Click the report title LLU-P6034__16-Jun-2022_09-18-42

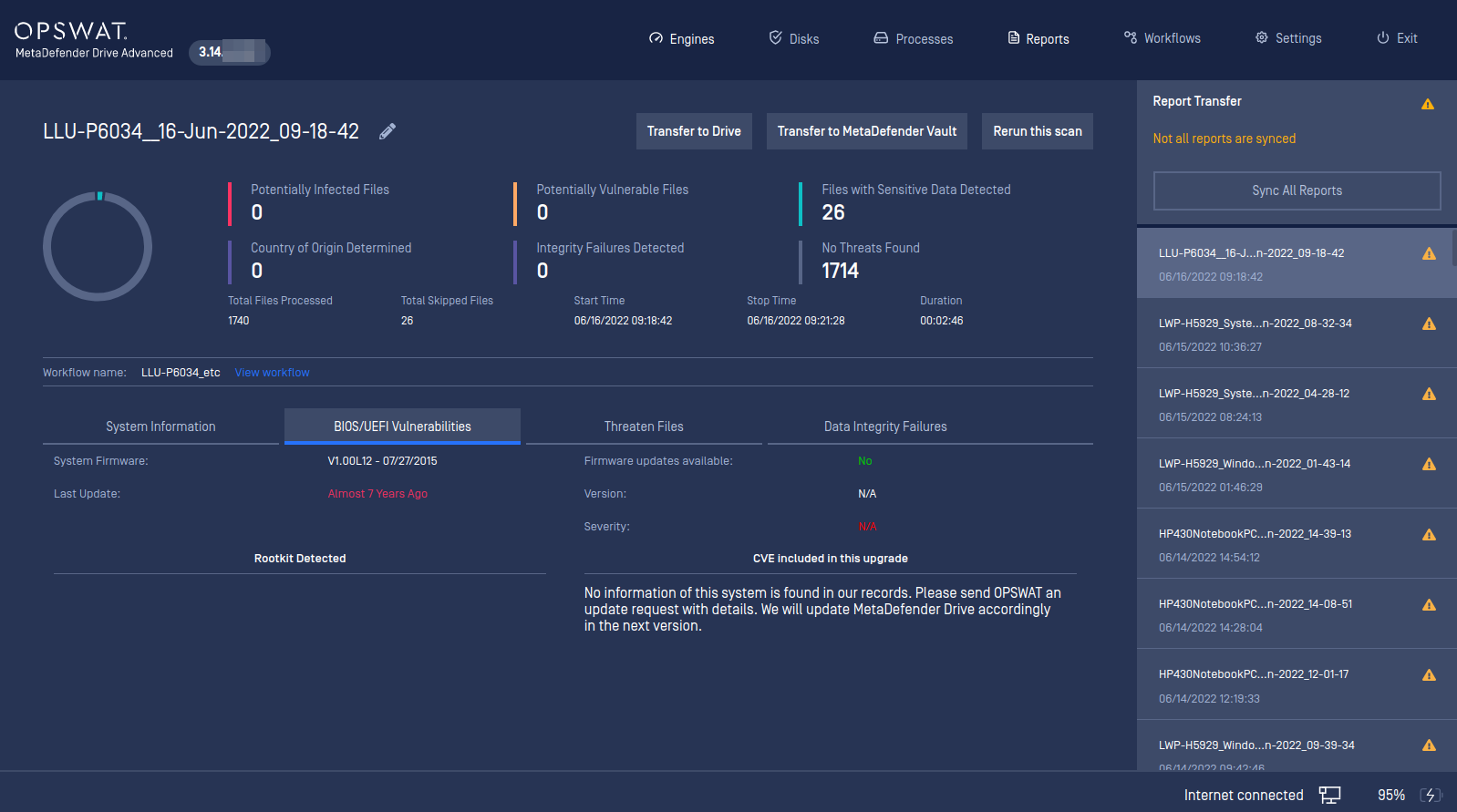click(201, 131)
